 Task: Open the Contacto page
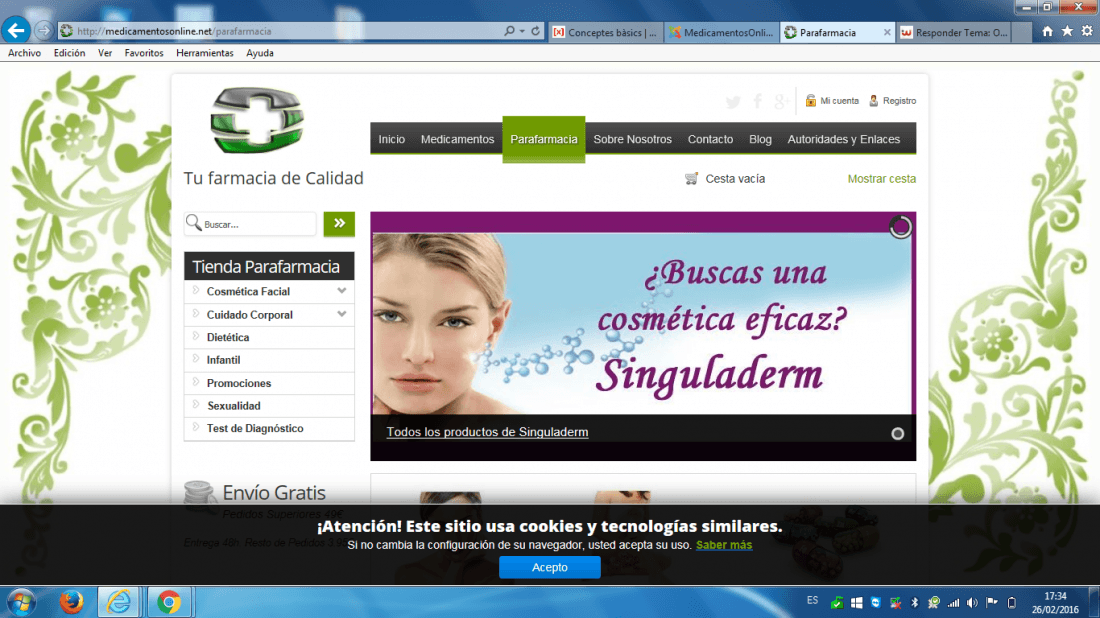tap(710, 139)
